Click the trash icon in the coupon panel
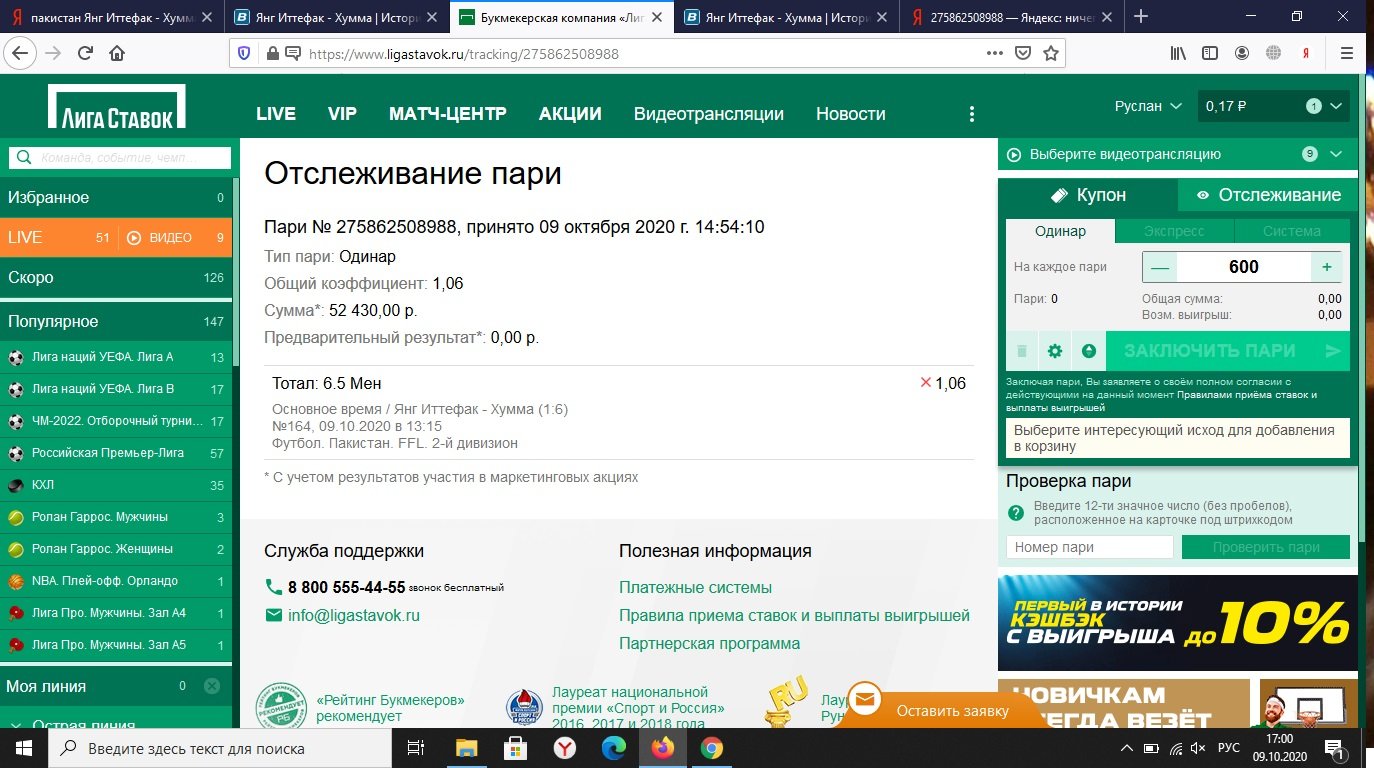Screen dimensions: 1374x768 coord(1021,351)
